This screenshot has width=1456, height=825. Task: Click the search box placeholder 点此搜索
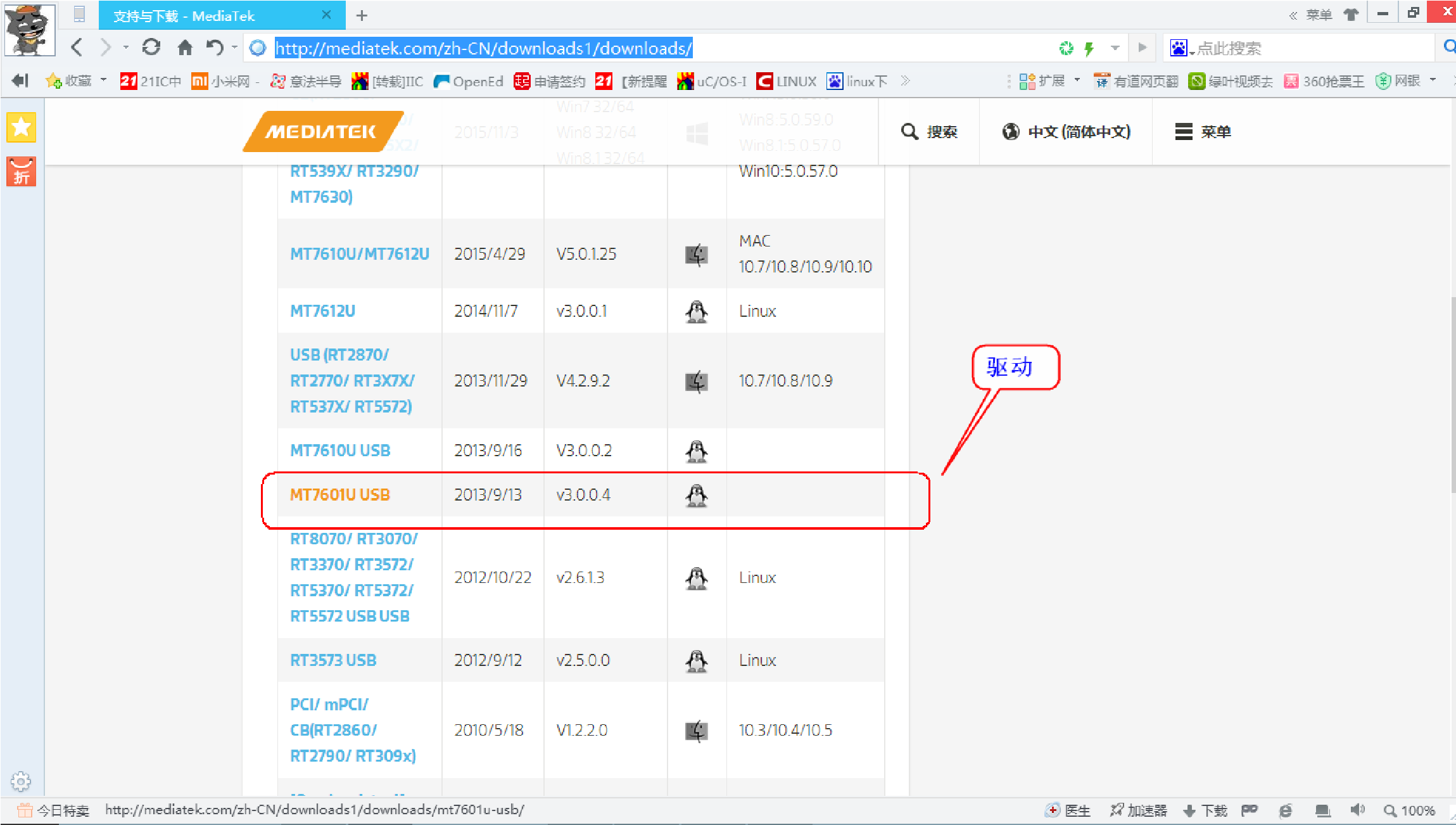point(1229,48)
